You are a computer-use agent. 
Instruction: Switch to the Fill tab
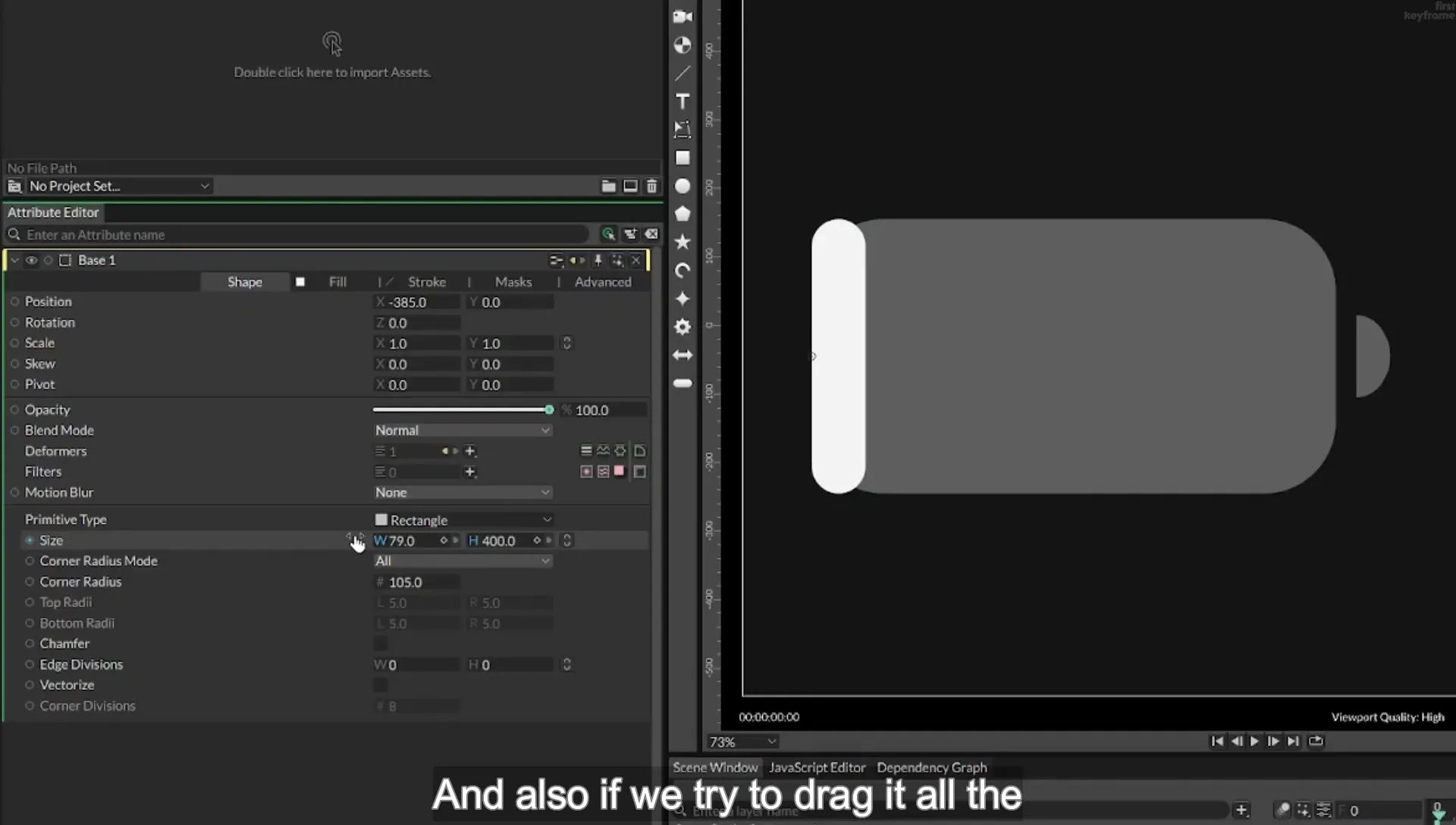point(337,282)
